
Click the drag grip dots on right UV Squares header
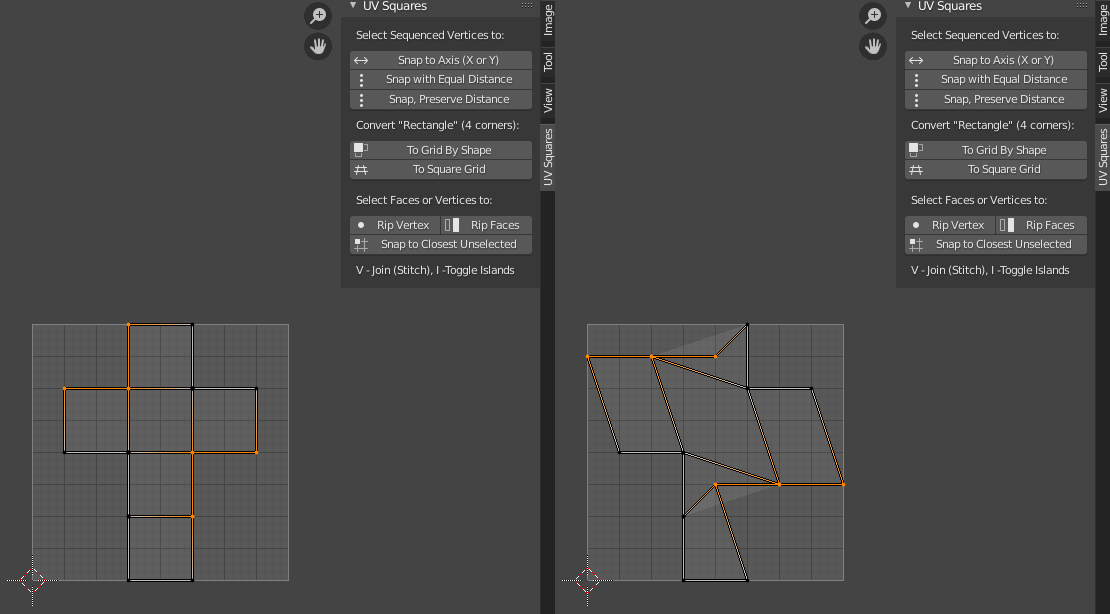(1082, 6)
